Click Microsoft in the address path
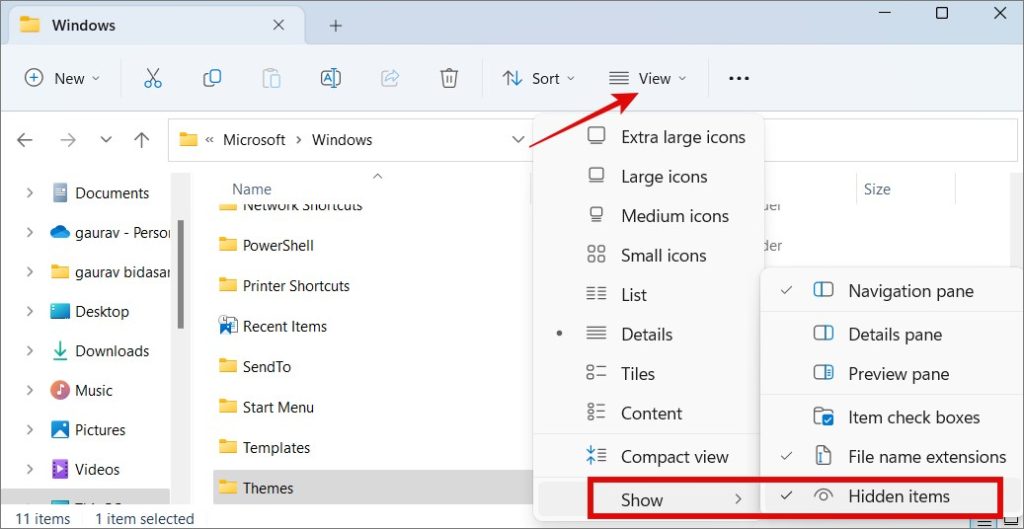1024x529 pixels. pyautogui.click(x=254, y=140)
